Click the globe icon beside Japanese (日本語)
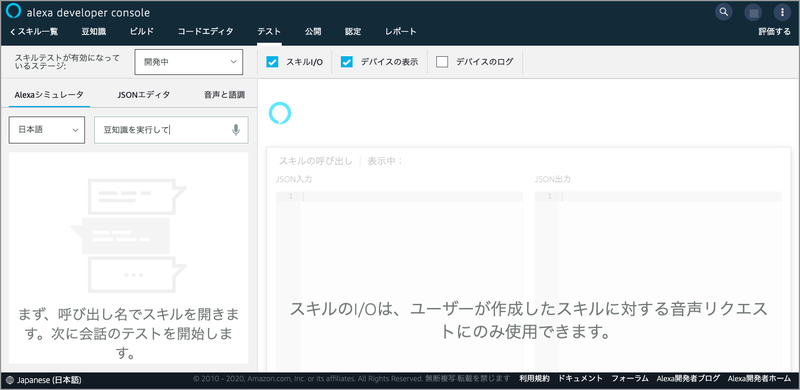 11,380
